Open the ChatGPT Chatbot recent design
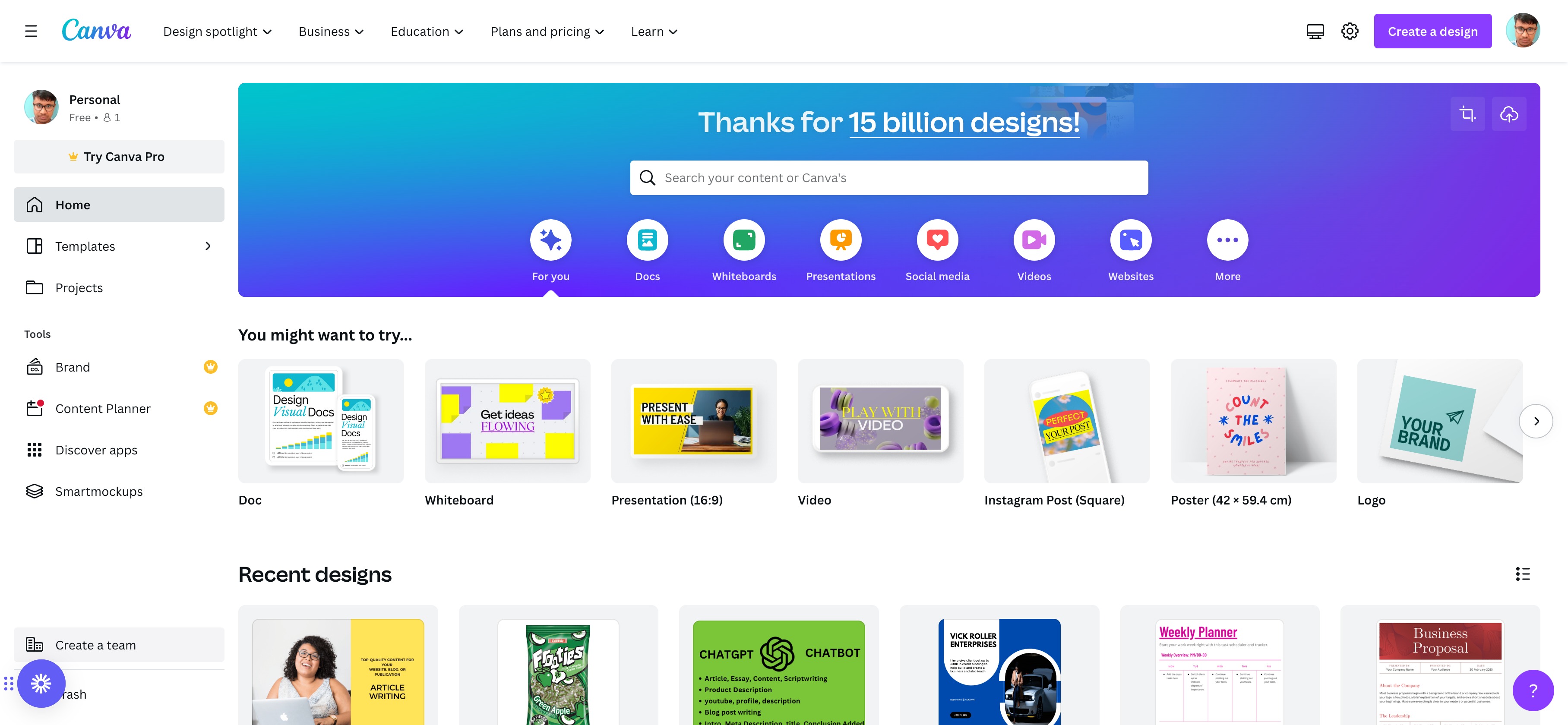This screenshot has width=1568, height=725. [778, 665]
